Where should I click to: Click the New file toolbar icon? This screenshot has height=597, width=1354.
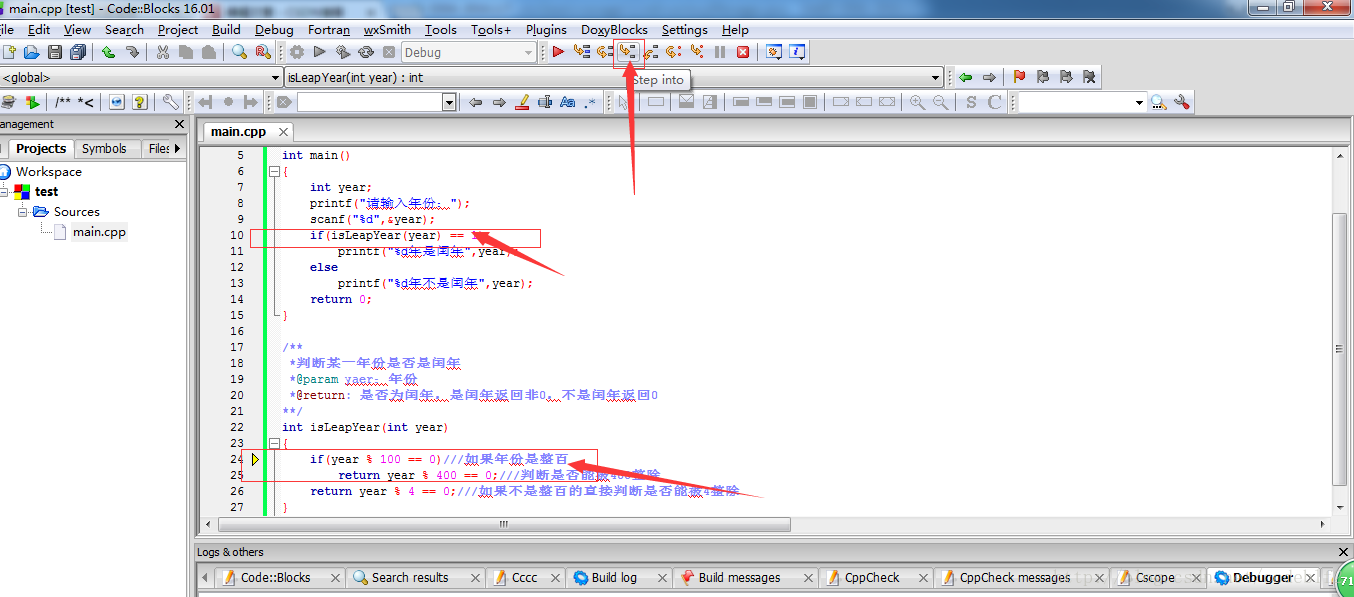click(x=9, y=52)
